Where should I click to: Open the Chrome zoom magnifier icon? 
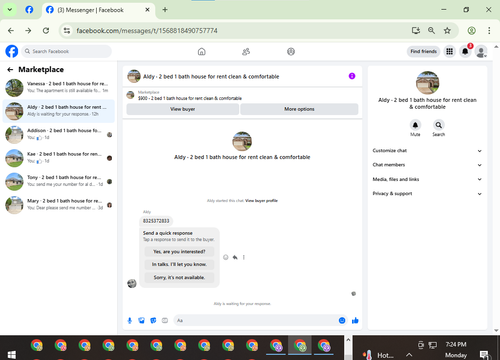coord(431,31)
